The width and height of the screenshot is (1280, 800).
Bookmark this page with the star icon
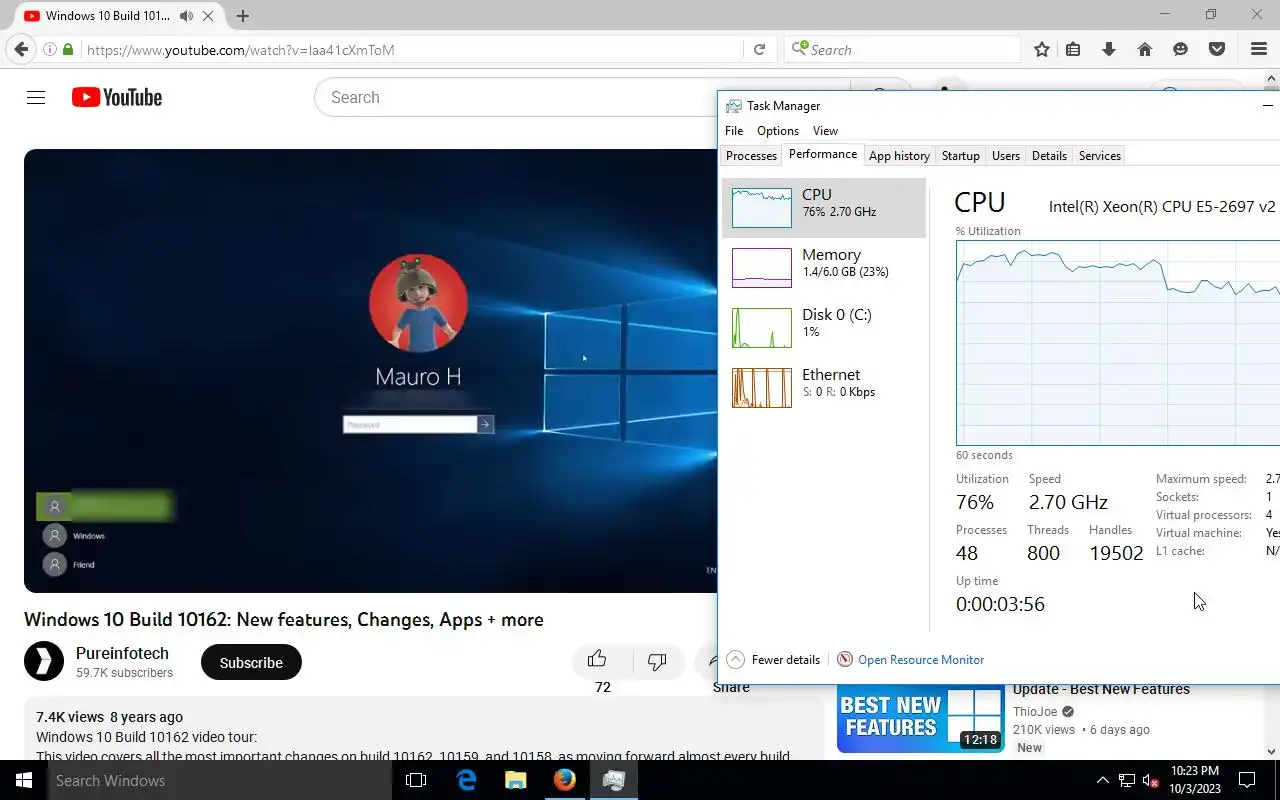point(1042,49)
